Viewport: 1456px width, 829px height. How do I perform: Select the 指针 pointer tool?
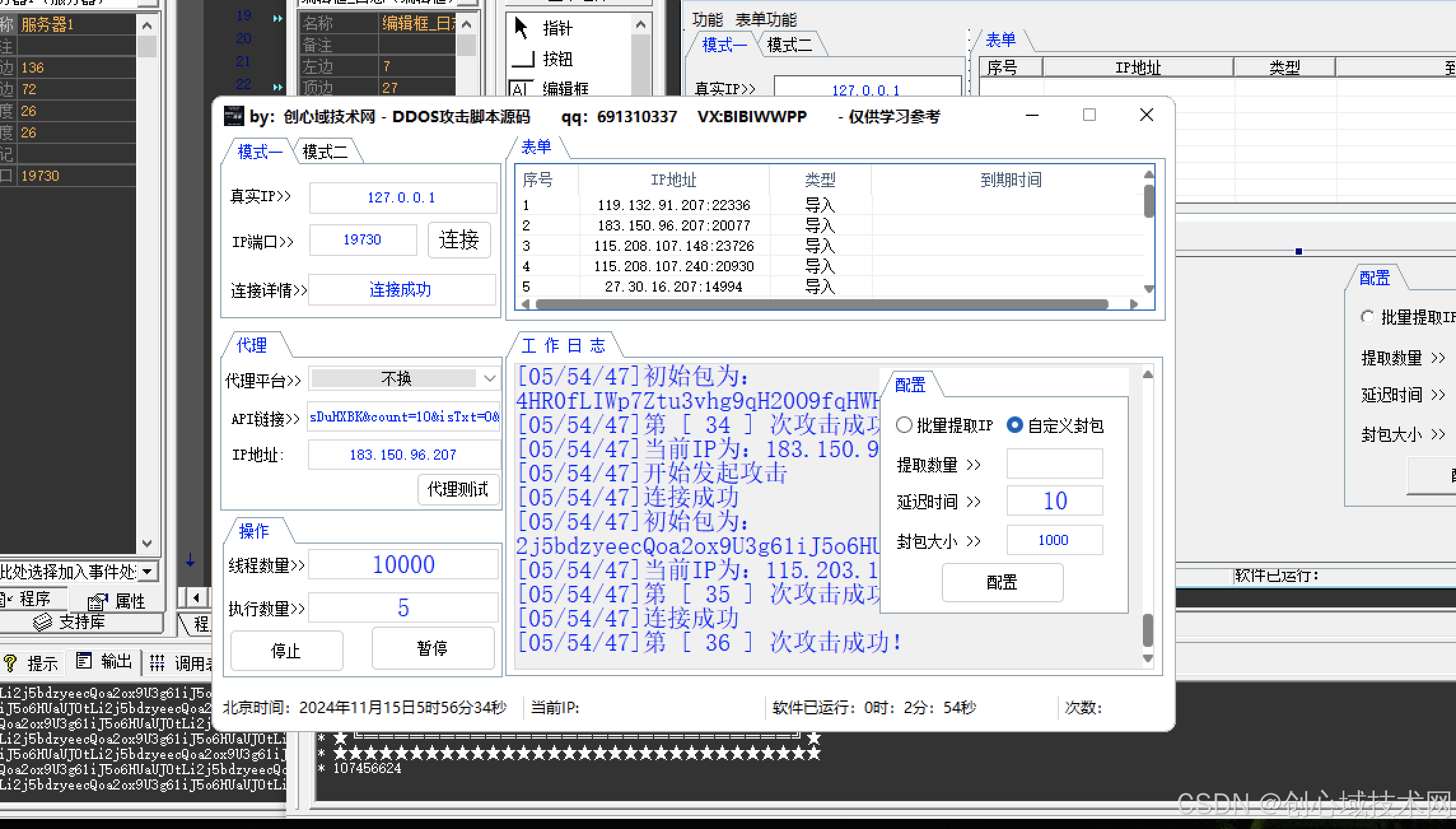[557, 29]
